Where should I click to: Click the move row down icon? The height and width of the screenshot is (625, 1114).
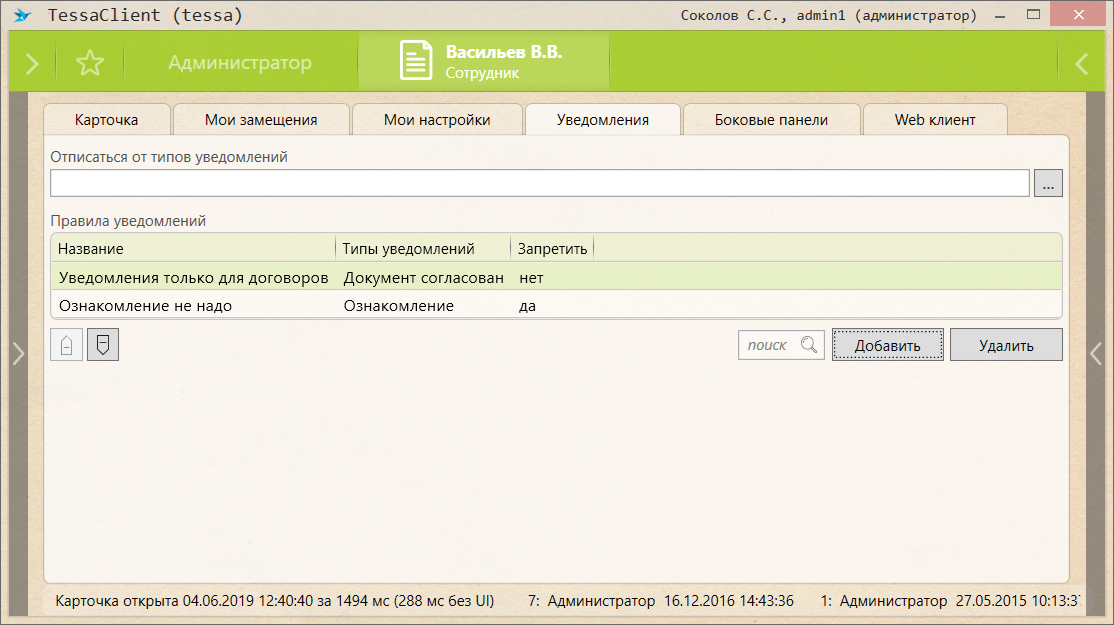coord(103,345)
